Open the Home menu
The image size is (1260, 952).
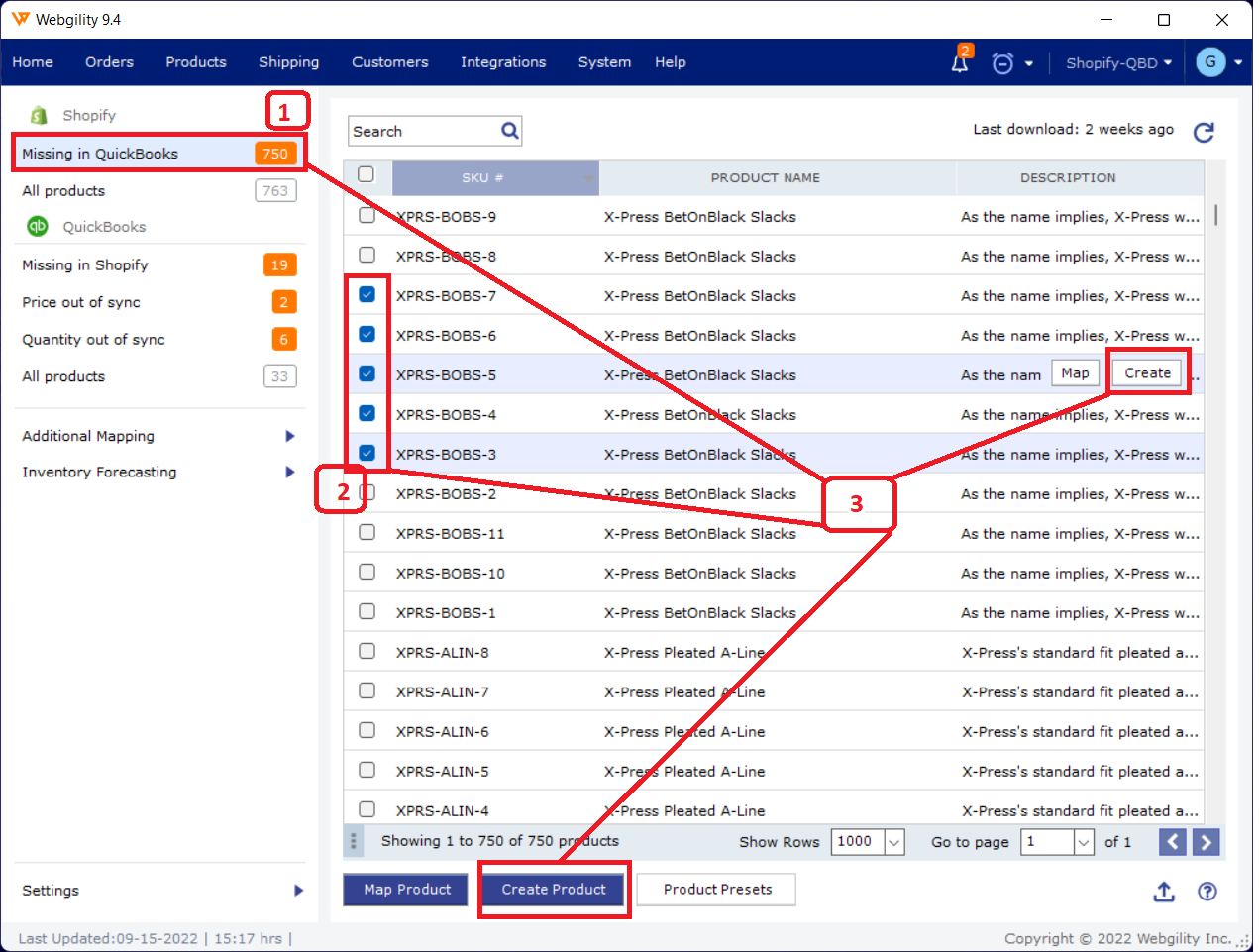click(x=33, y=62)
